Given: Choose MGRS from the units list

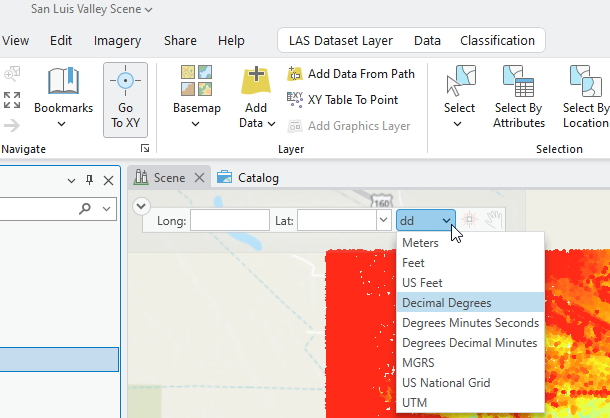Looking at the screenshot, I should pos(470,362).
